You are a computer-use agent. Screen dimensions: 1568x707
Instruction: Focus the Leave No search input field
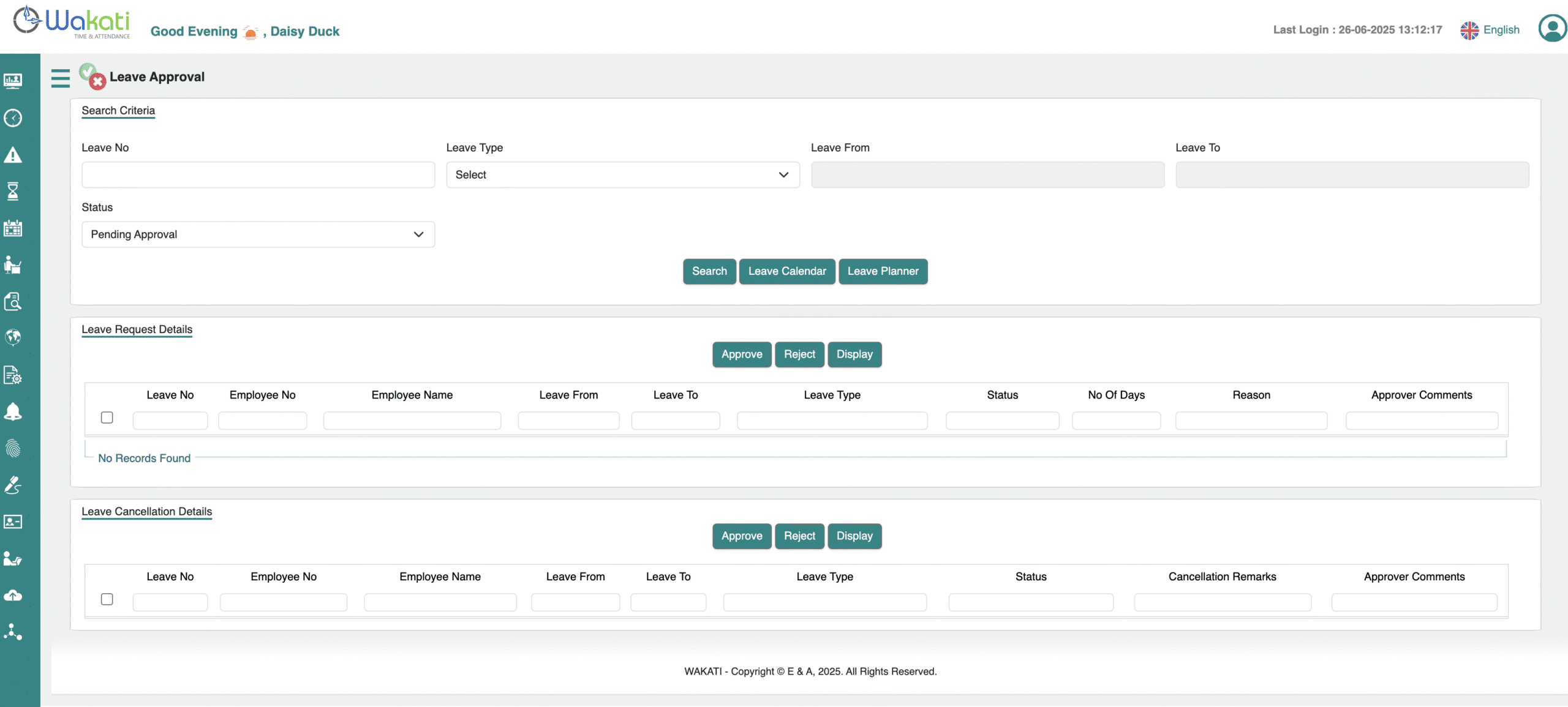pos(258,175)
